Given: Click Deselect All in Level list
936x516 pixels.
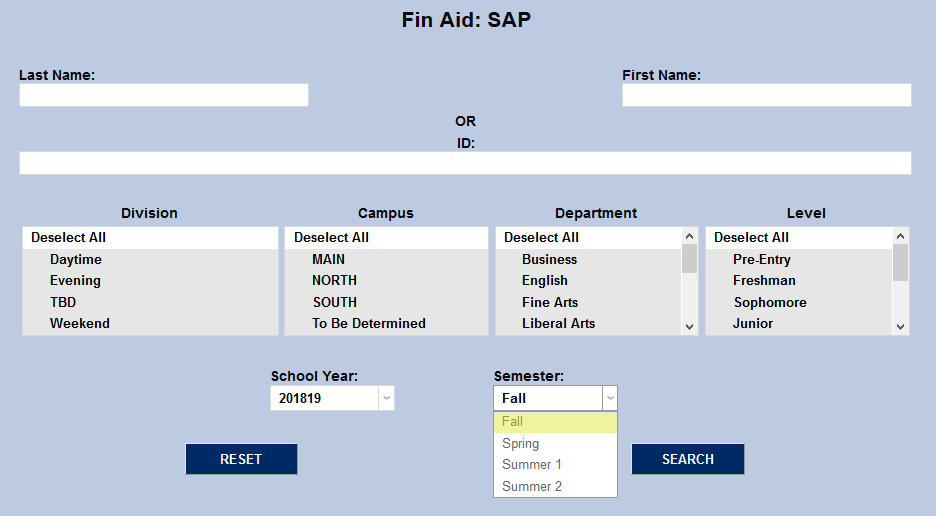Looking at the screenshot, I should click(799, 238).
